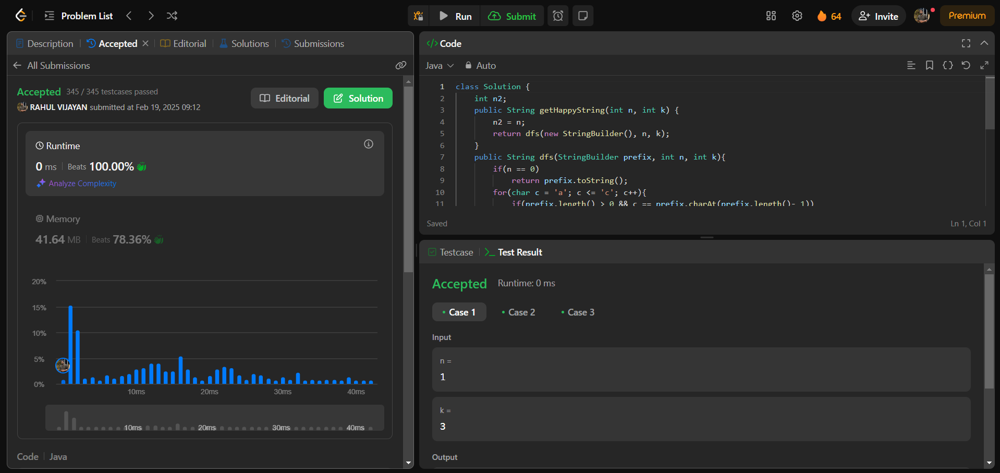Open the notes sticky icon
The height and width of the screenshot is (473, 1000).
[x=583, y=16]
